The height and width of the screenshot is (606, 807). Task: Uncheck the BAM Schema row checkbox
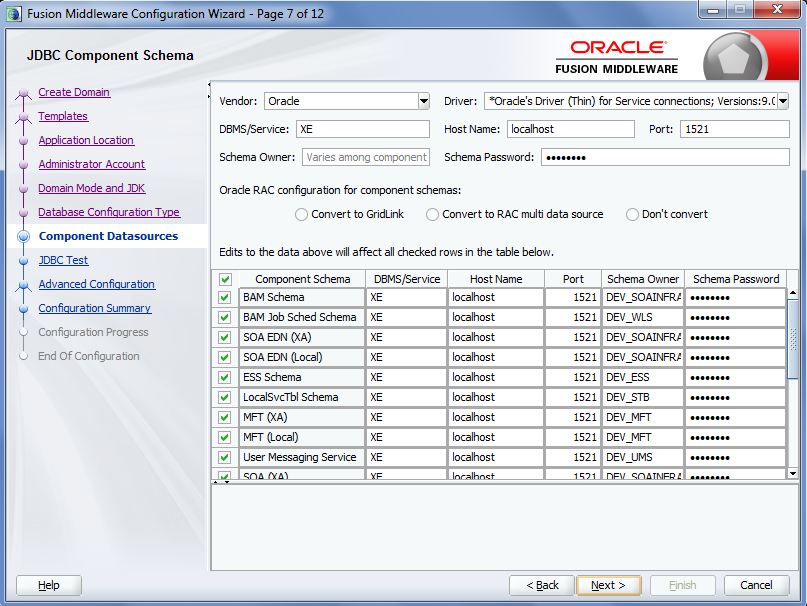click(x=224, y=297)
